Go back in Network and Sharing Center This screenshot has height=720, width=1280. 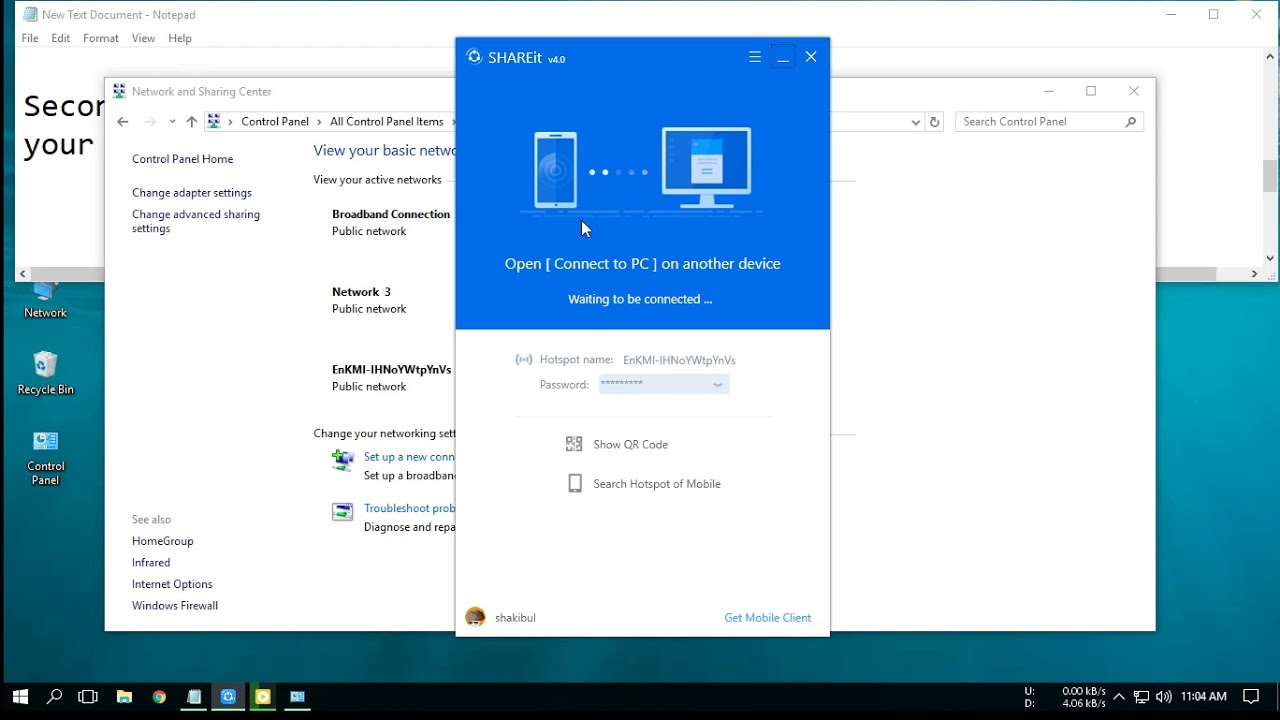coord(122,122)
